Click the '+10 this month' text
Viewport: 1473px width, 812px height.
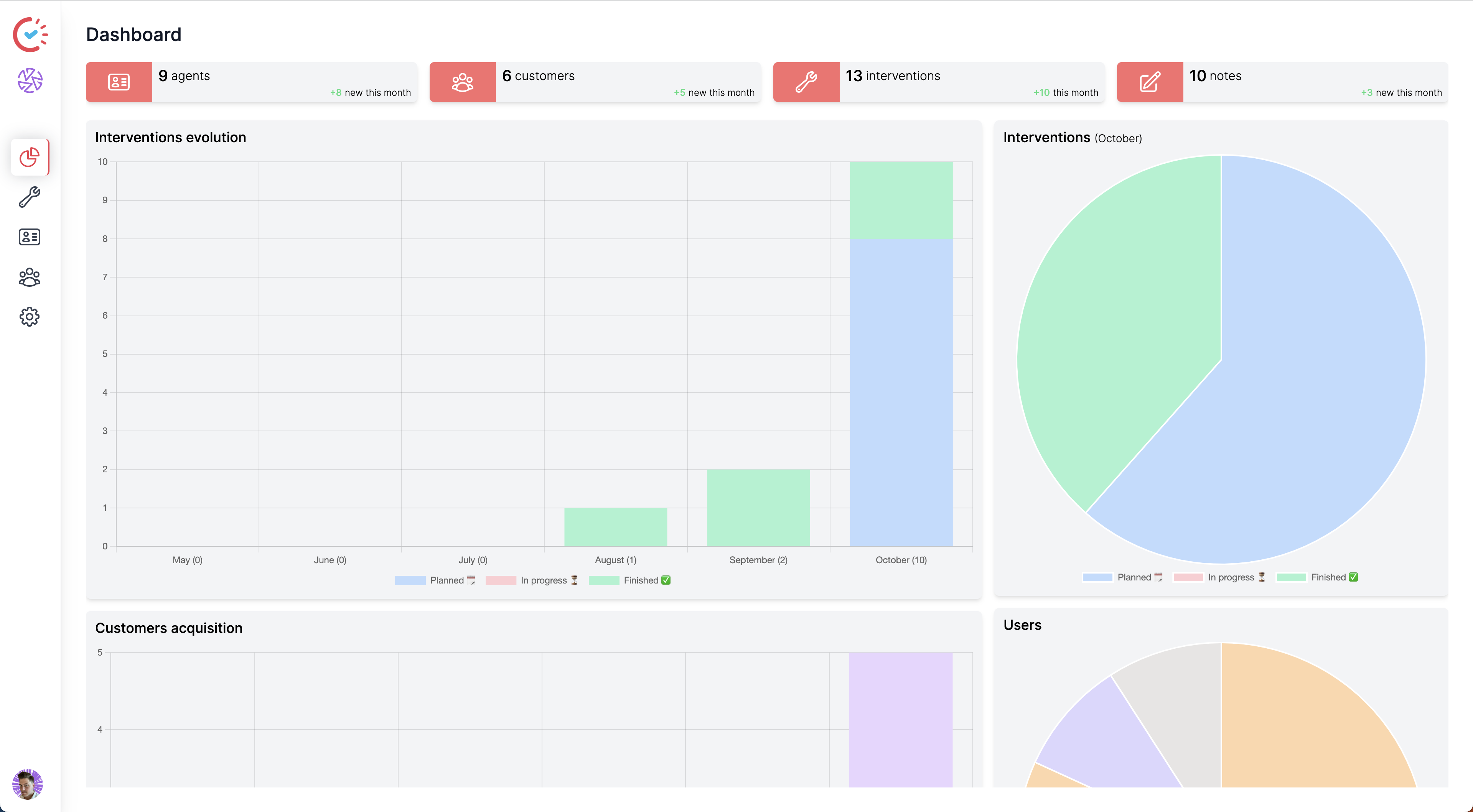pyautogui.click(x=1066, y=92)
